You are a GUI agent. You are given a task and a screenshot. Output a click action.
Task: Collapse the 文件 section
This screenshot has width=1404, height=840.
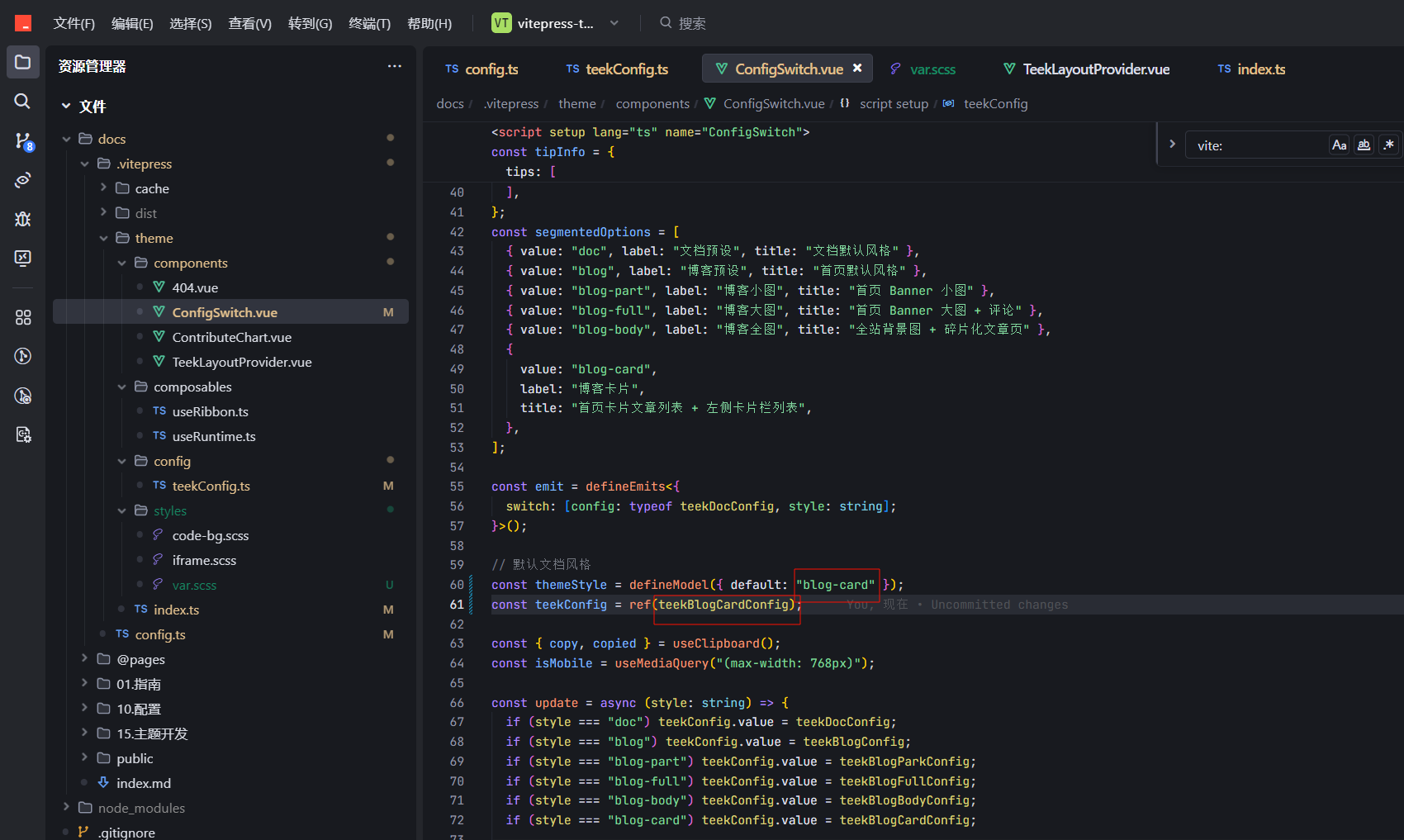point(66,106)
